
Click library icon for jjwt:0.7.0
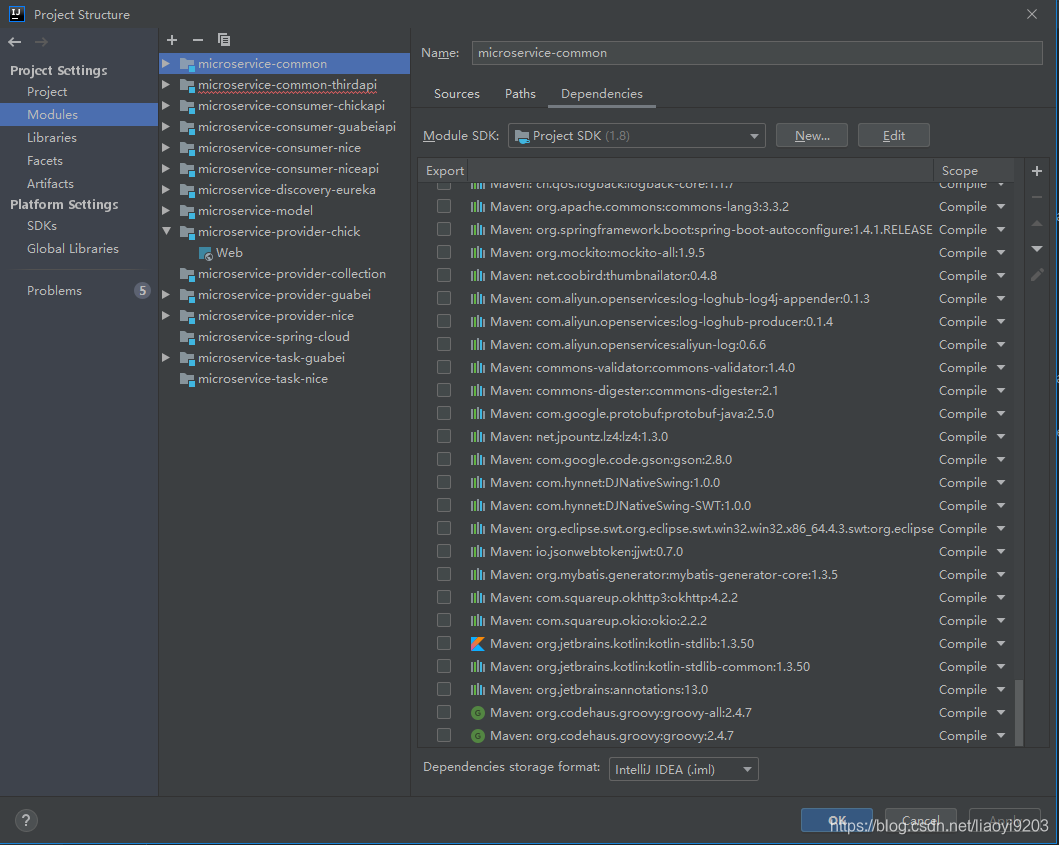[x=477, y=551]
